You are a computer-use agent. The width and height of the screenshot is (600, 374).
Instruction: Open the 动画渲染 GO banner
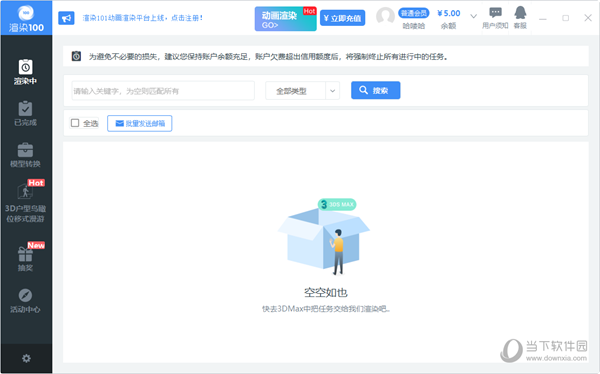[285, 19]
